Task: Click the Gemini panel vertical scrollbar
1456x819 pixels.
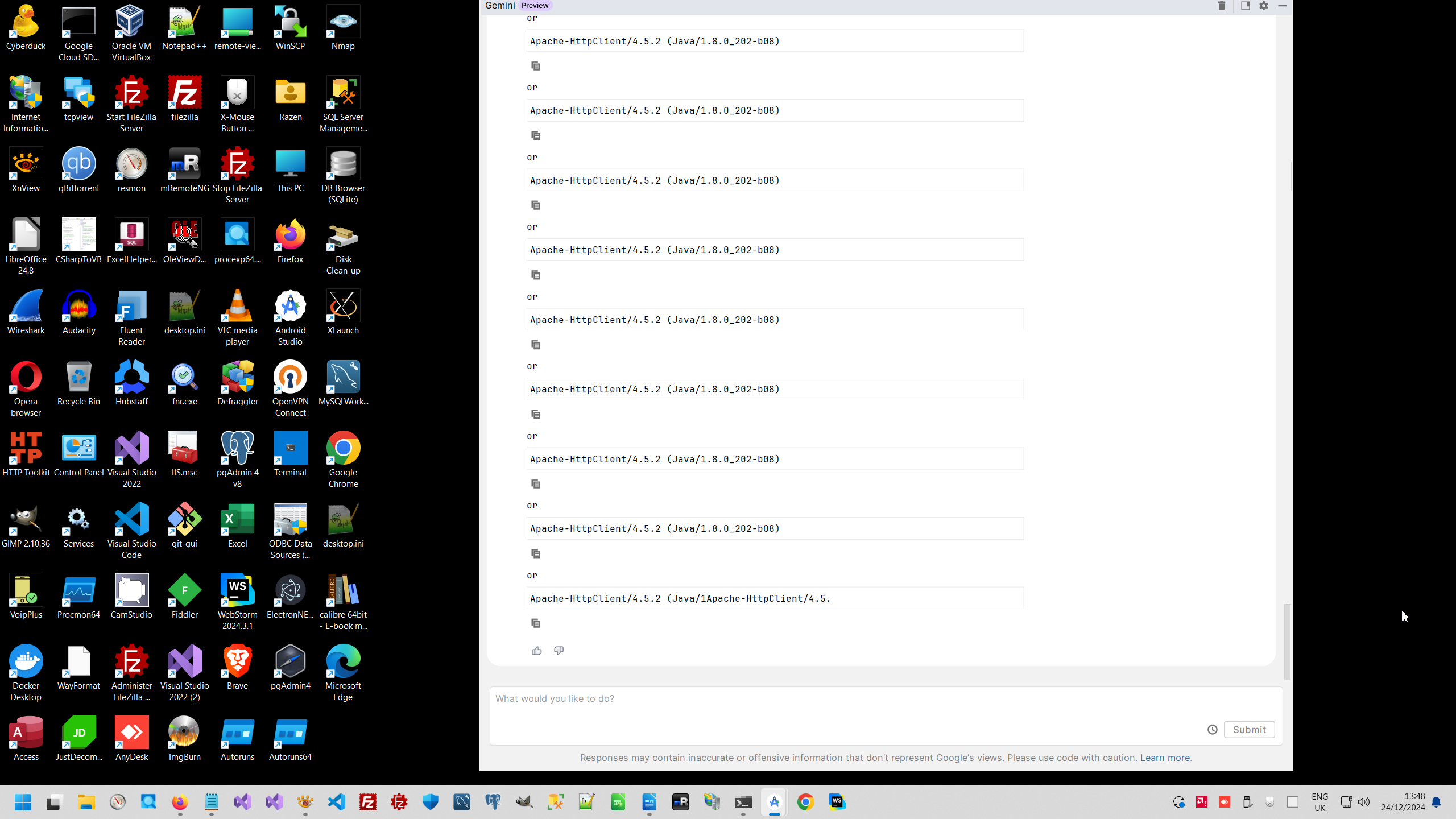Action: [1287, 642]
